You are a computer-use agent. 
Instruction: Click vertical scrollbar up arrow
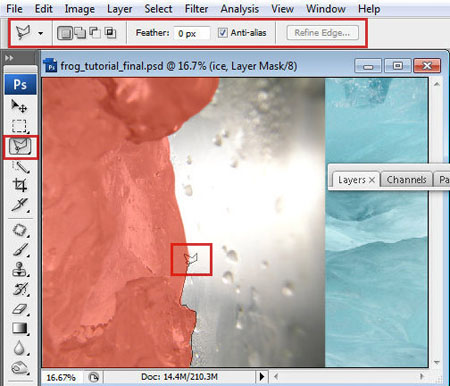[x=436, y=84]
